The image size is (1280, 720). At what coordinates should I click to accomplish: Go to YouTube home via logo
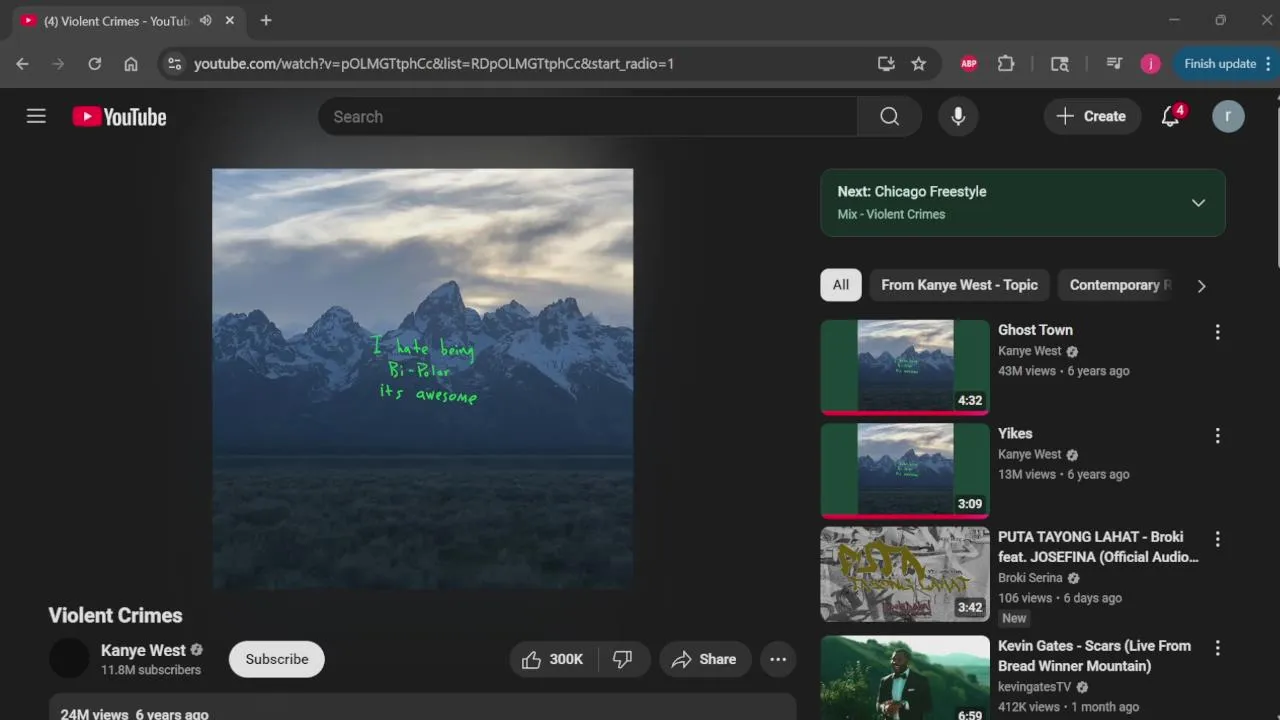(x=119, y=117)
